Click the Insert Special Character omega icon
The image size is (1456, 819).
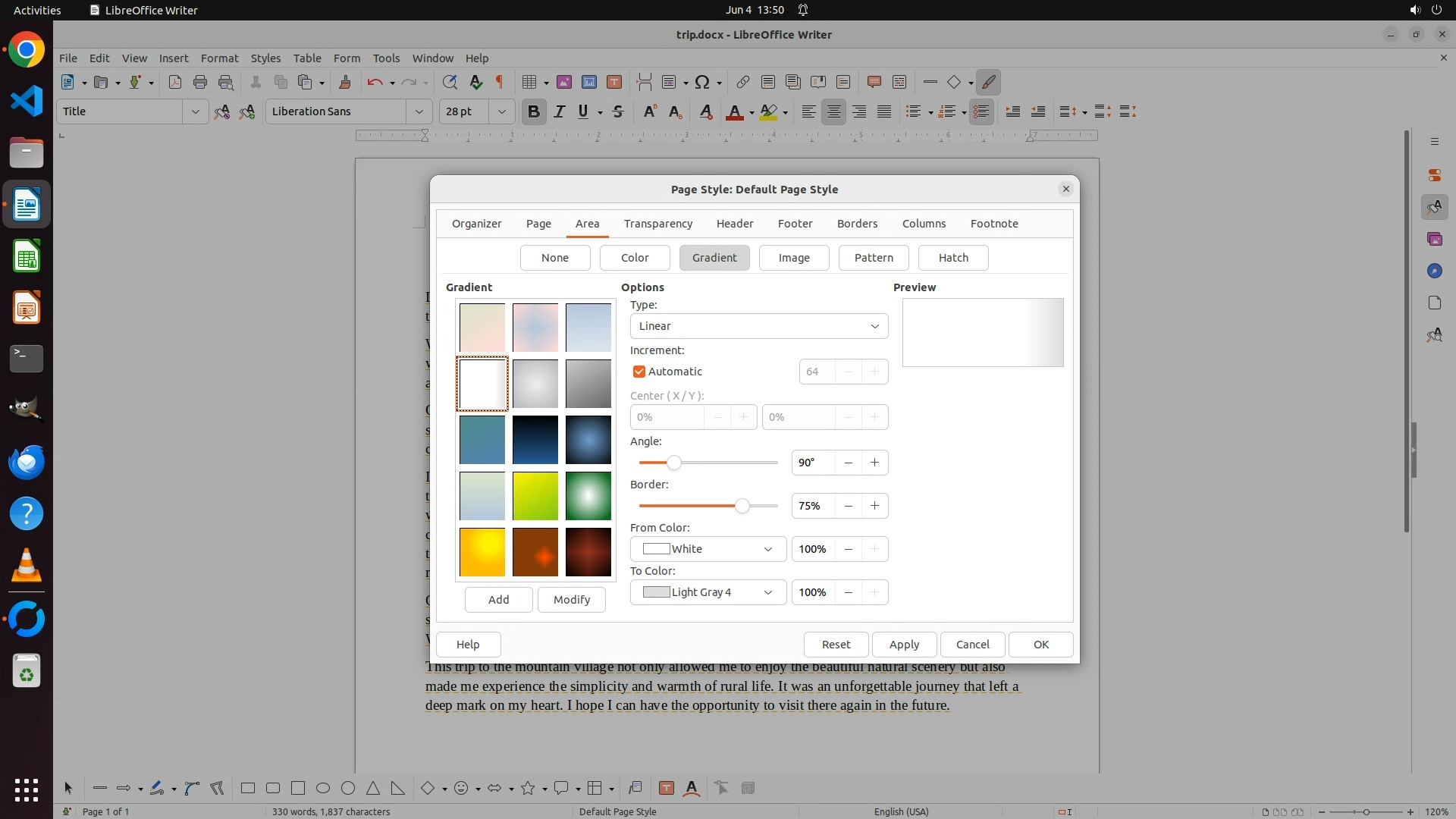pyautogui.click(x=702, y=83)
